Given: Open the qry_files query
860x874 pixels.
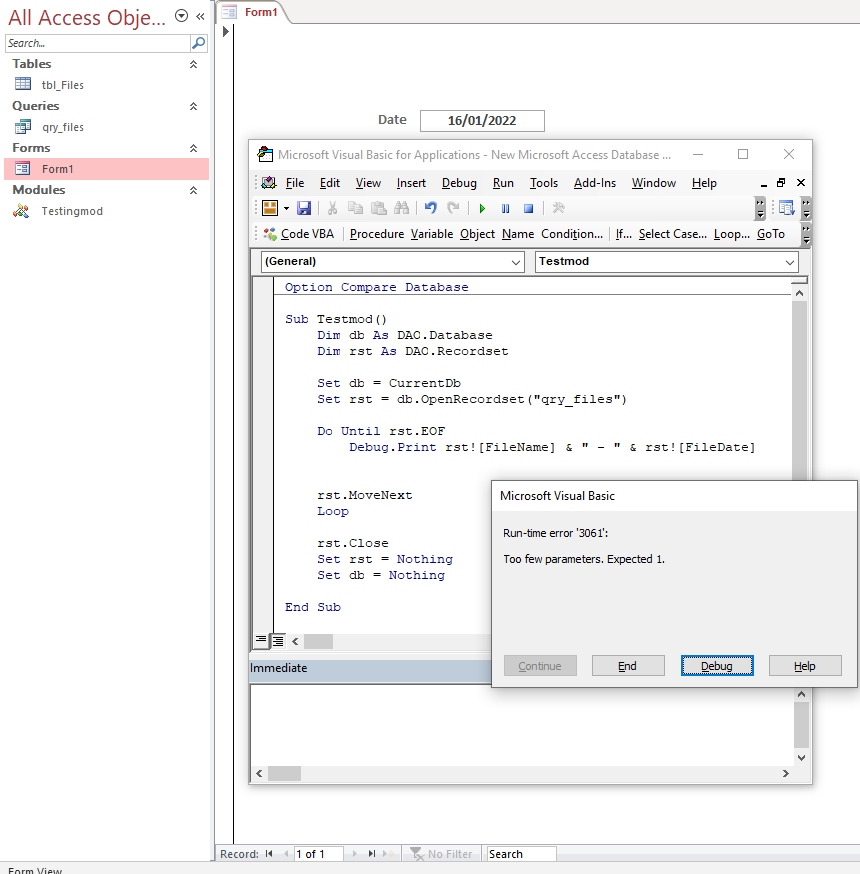Looking at the screenshot, I should [62, 127].
